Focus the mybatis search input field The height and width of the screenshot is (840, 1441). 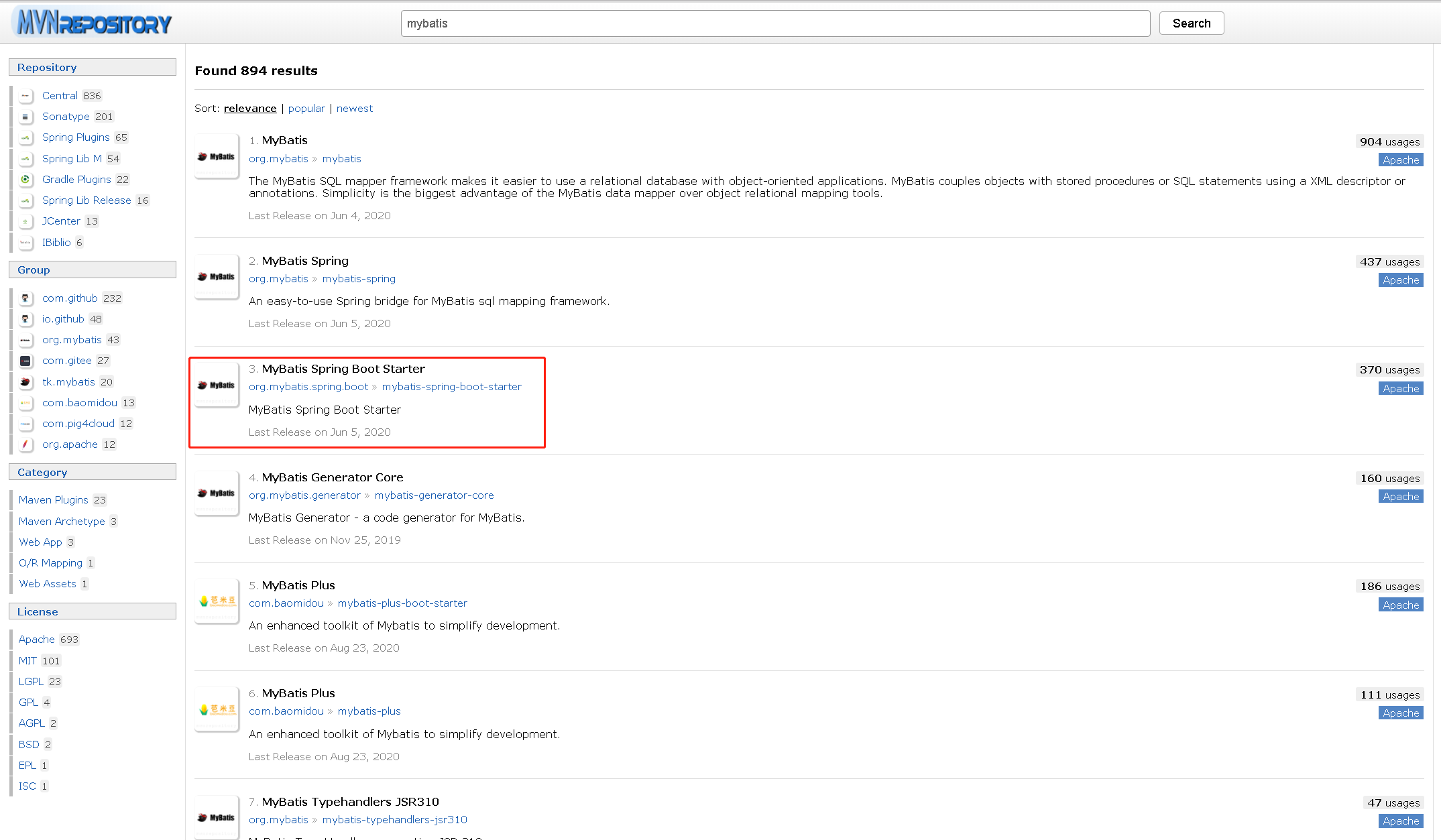pos(774,23)
